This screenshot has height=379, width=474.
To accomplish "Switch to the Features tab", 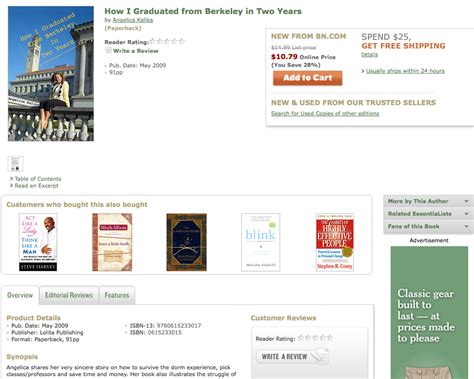I will coord(117,295).
